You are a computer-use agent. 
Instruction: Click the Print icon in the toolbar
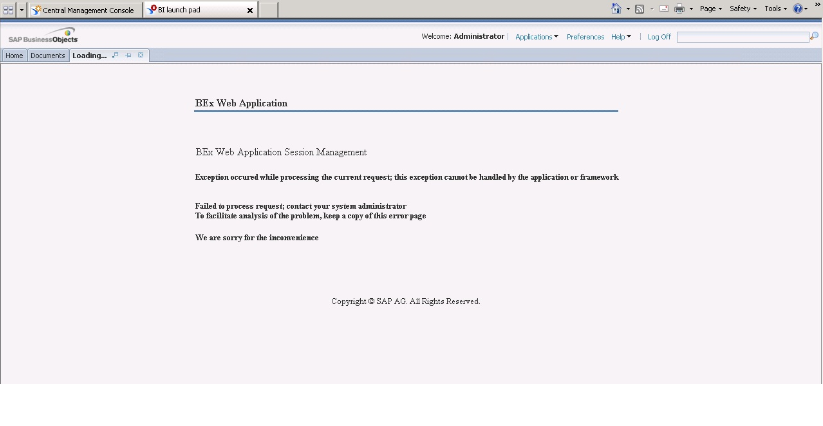pos(680,9)
